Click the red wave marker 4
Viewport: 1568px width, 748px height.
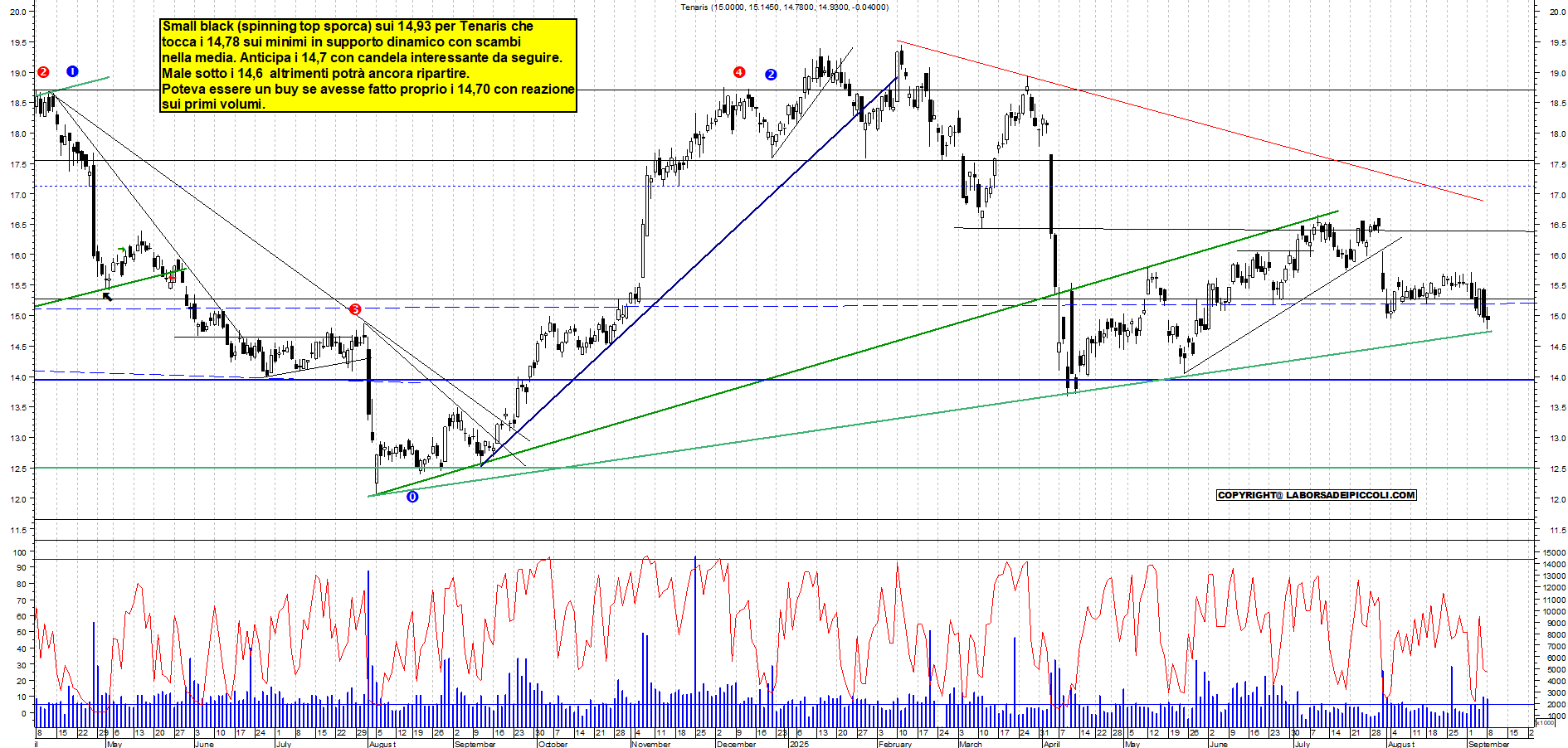(739, 72)
